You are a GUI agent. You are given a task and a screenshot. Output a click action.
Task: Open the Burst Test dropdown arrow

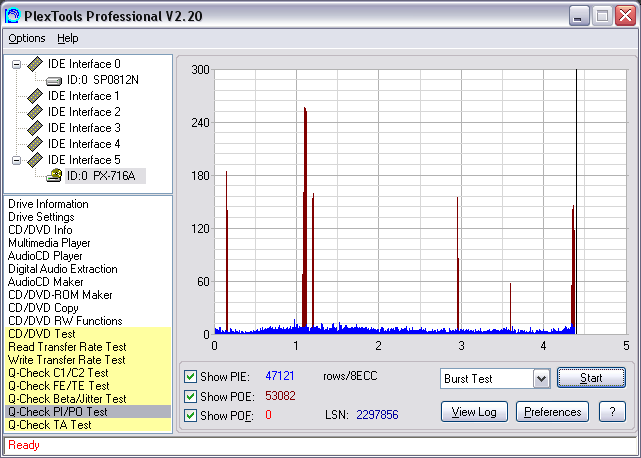(541, 379)
